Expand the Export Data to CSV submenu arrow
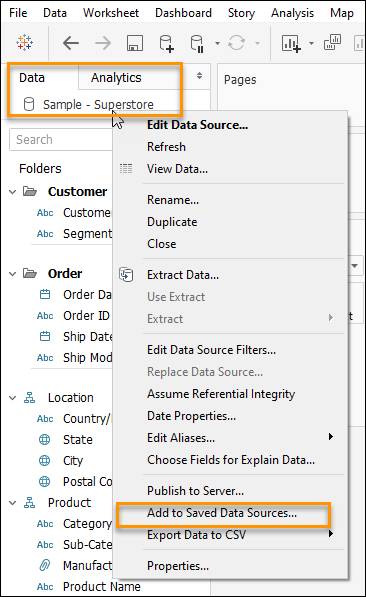 (331, 534)
